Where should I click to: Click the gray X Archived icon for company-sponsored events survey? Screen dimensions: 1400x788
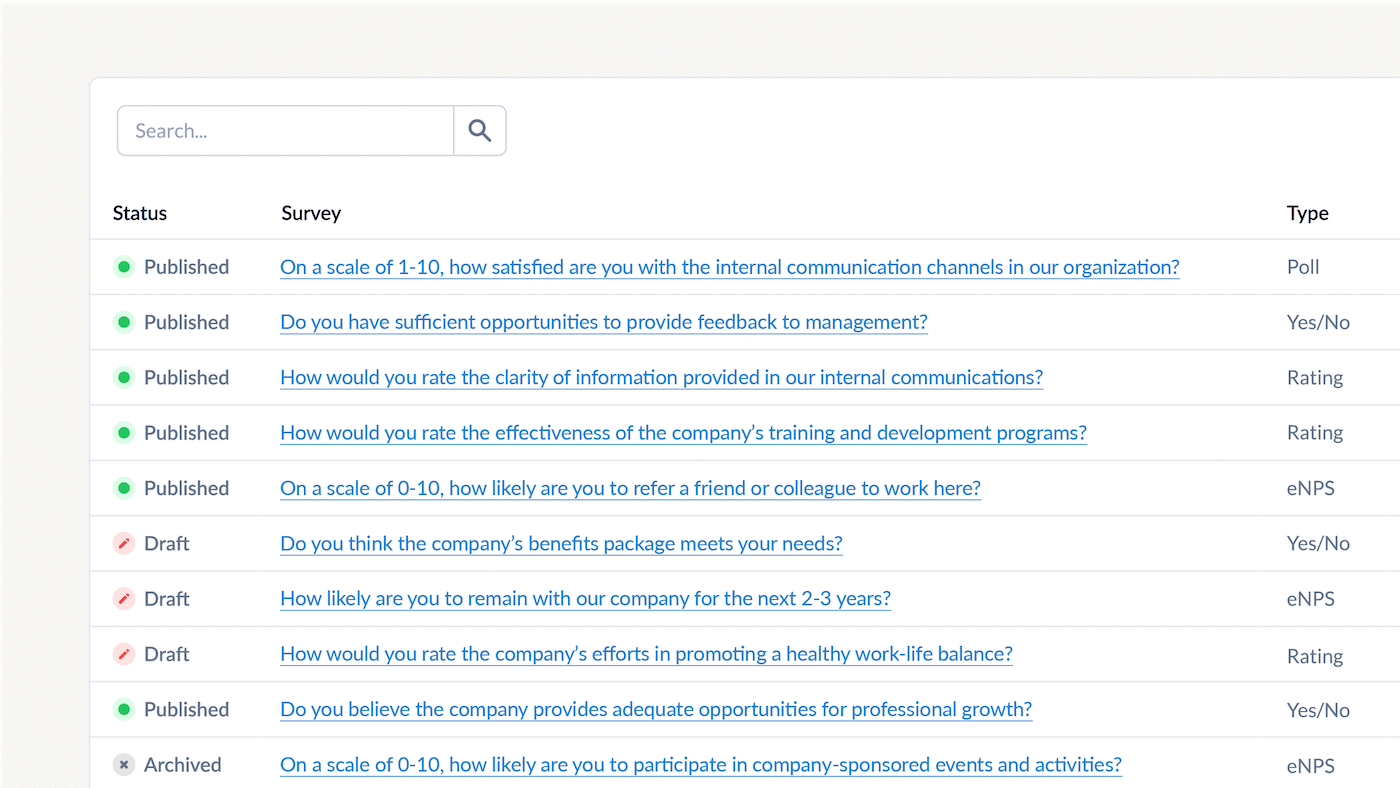point(124,765)
